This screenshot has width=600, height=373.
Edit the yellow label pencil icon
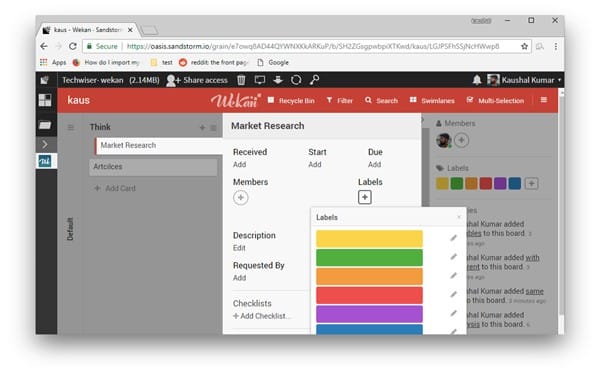[x=453, y=238]
